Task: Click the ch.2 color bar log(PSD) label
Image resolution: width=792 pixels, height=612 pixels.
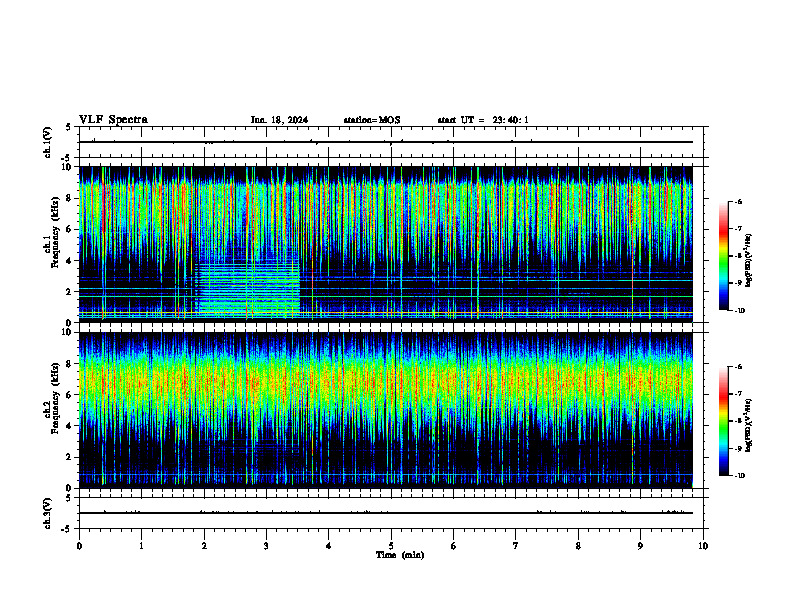Action: coord(749,425)
